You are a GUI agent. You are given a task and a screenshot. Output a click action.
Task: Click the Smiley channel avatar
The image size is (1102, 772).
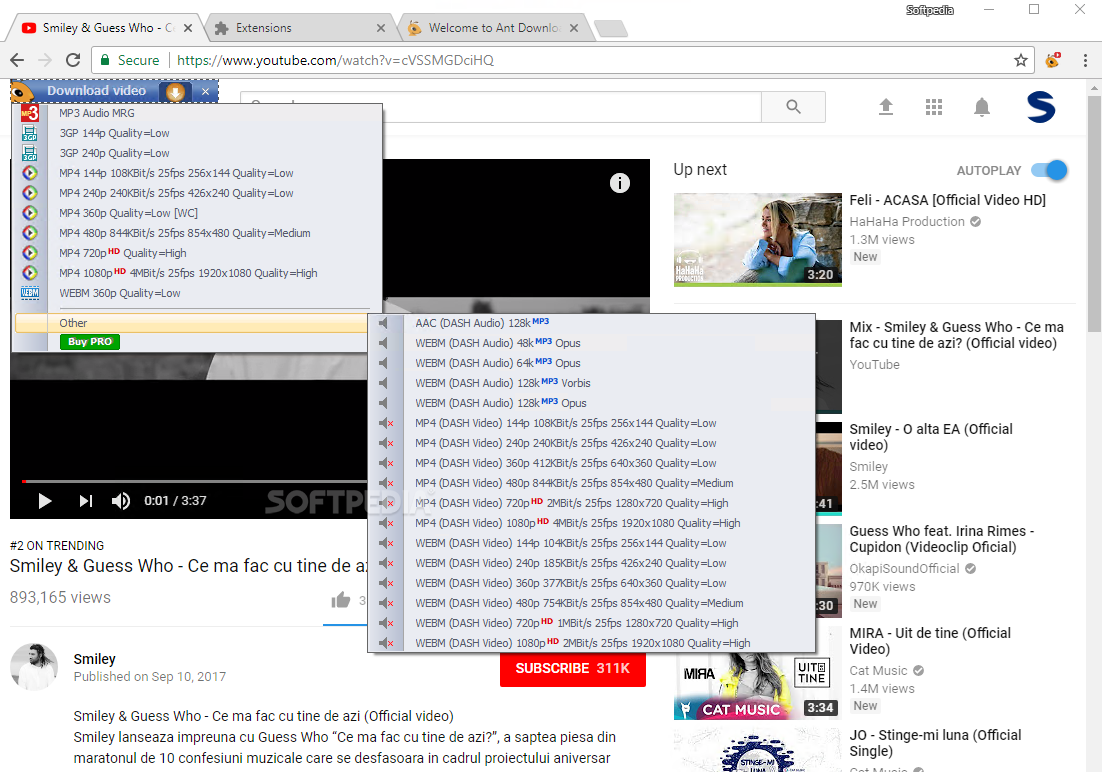pyautogui.click(x=34, y=667)
